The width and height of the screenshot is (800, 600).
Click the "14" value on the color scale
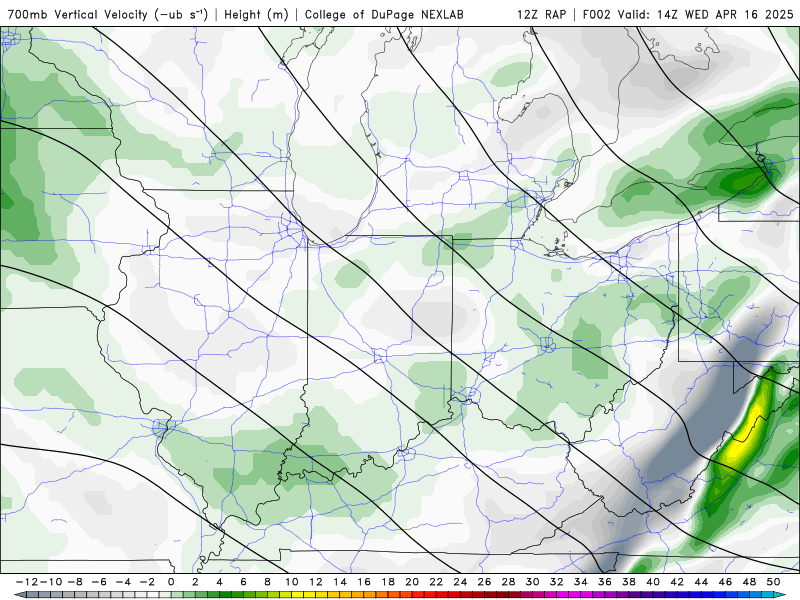340,582
